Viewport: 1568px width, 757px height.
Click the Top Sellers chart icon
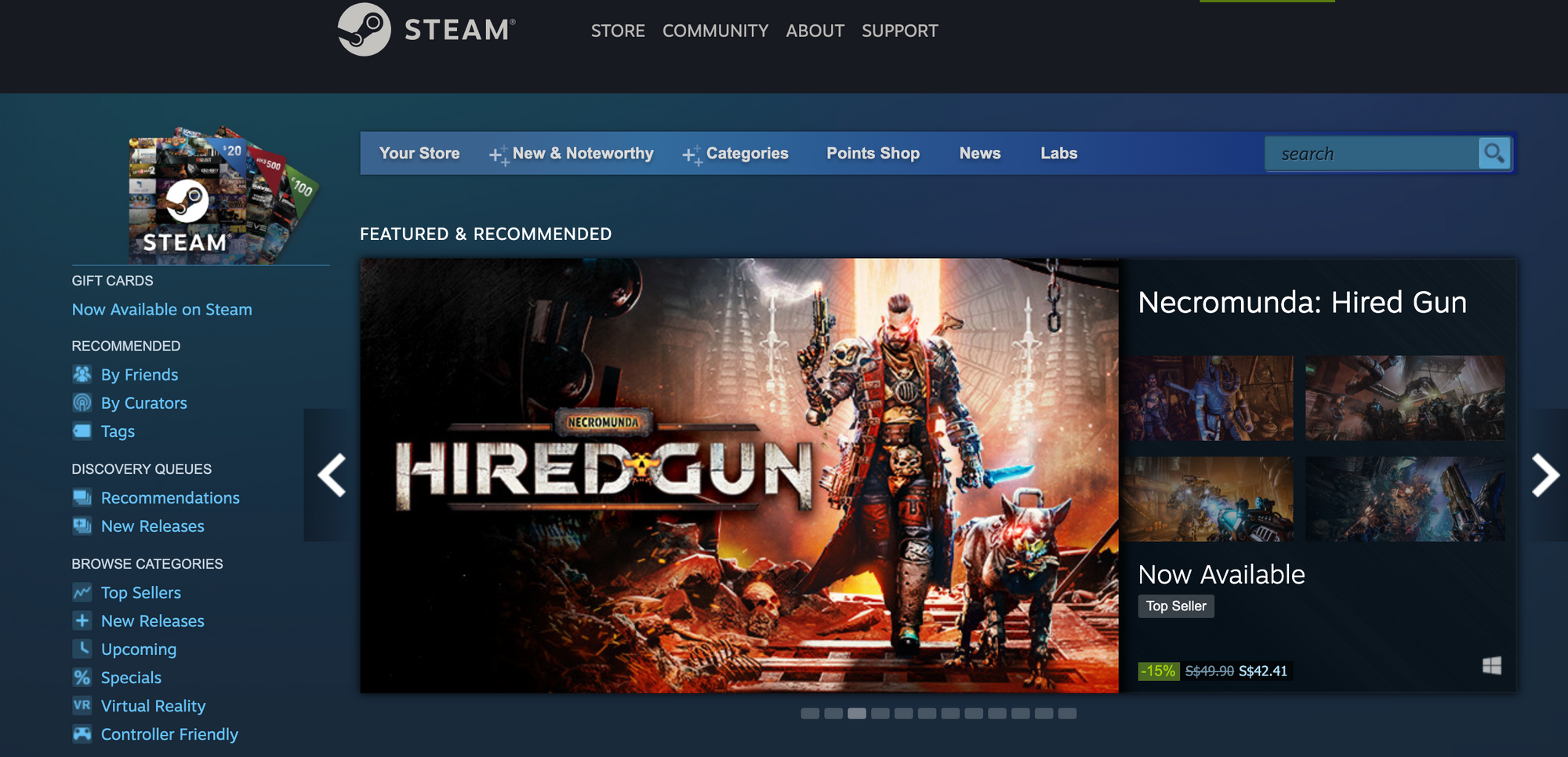82,592
